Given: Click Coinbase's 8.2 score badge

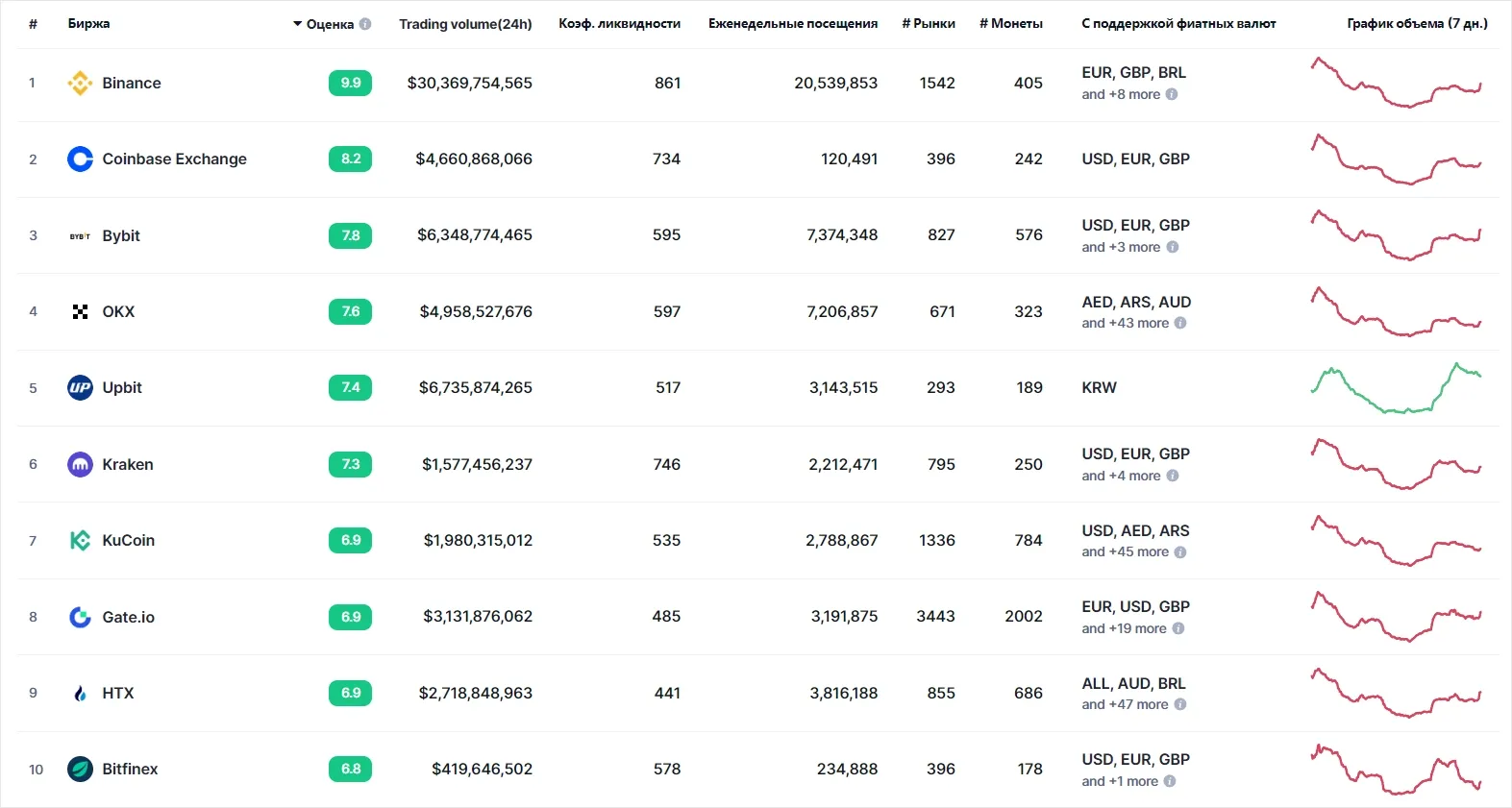Looking at the screenshot, I should pos(350,159).
